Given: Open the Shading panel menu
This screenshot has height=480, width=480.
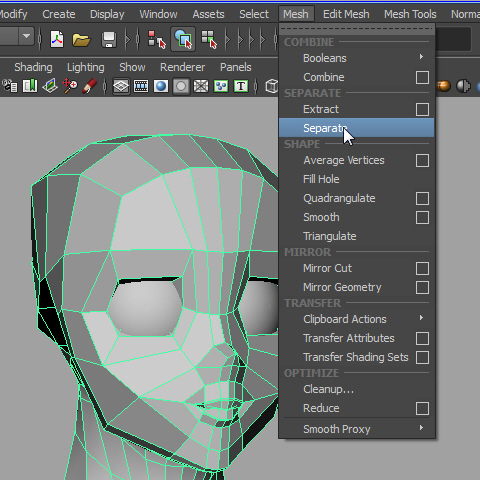Looking at the screenshot, I should (33, 67).
